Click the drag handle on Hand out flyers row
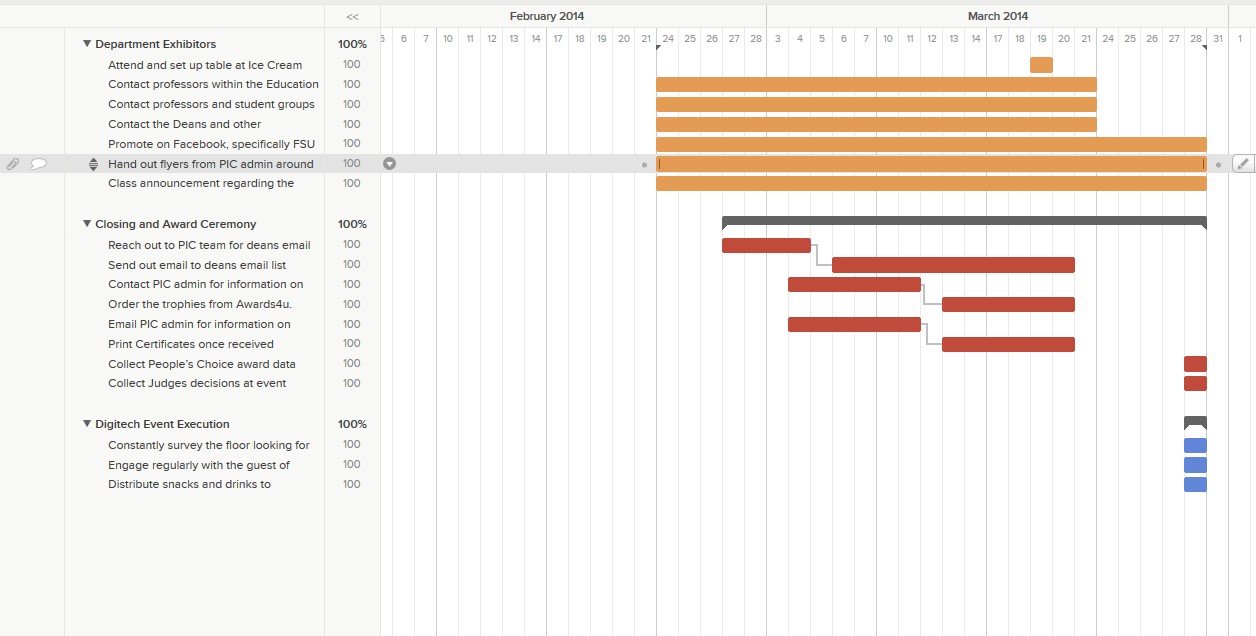 tap(94, 164)
